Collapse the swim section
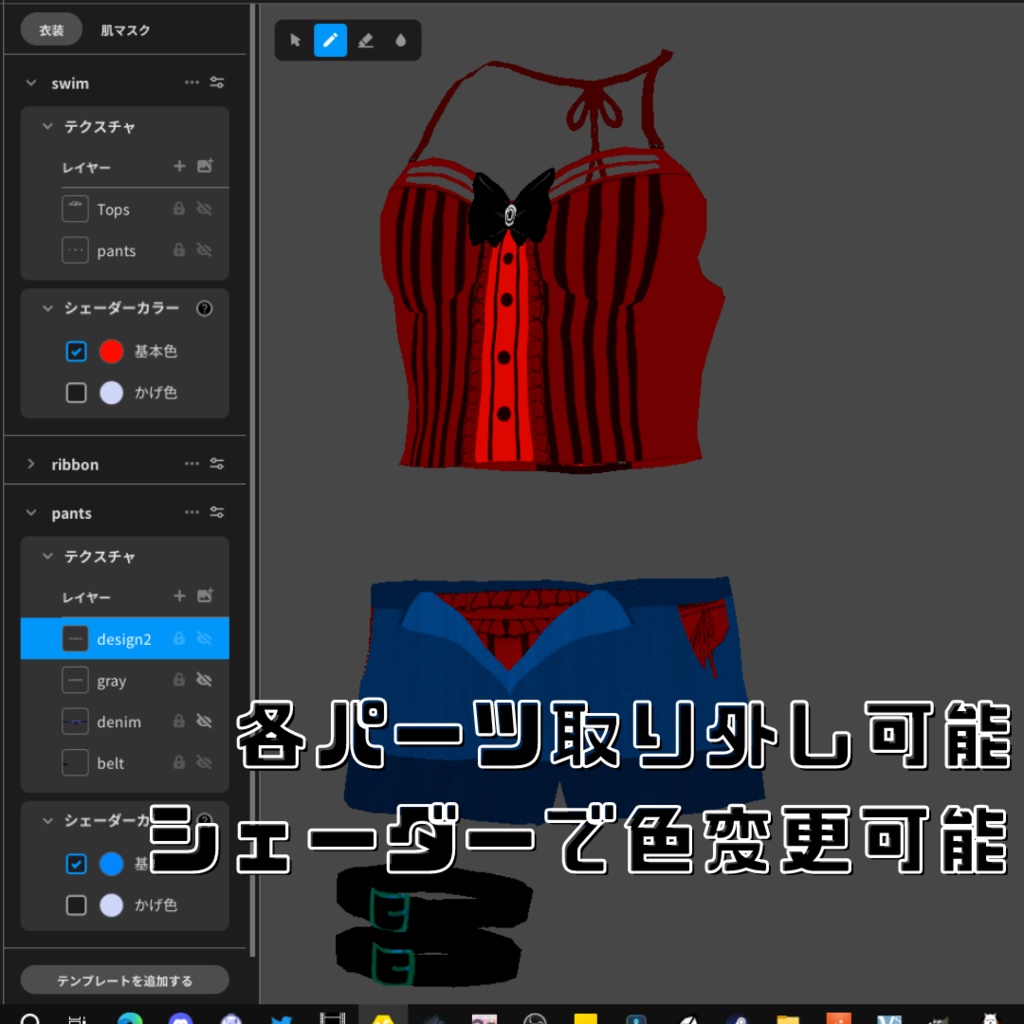This screenshot has width=1024, height=1024. [30, 82]
